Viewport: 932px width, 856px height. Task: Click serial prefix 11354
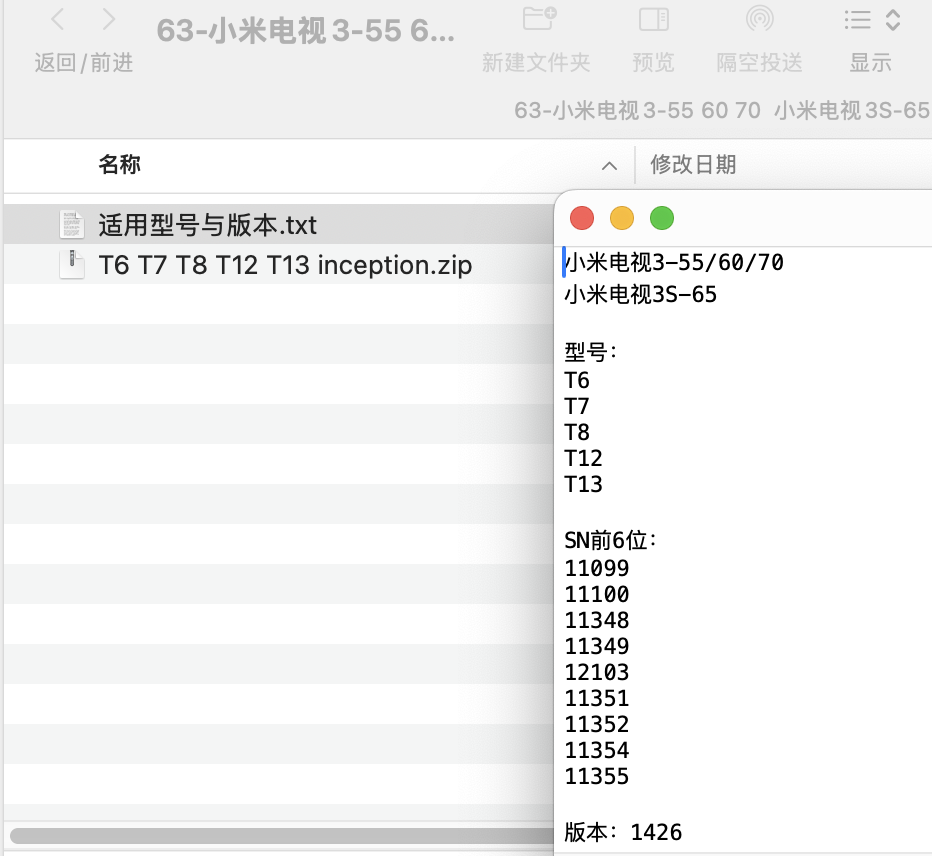[597, 750]
